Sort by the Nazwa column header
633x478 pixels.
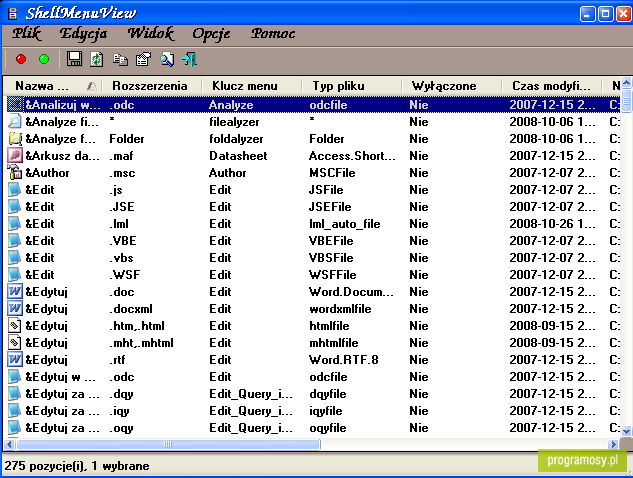(52, 86)
